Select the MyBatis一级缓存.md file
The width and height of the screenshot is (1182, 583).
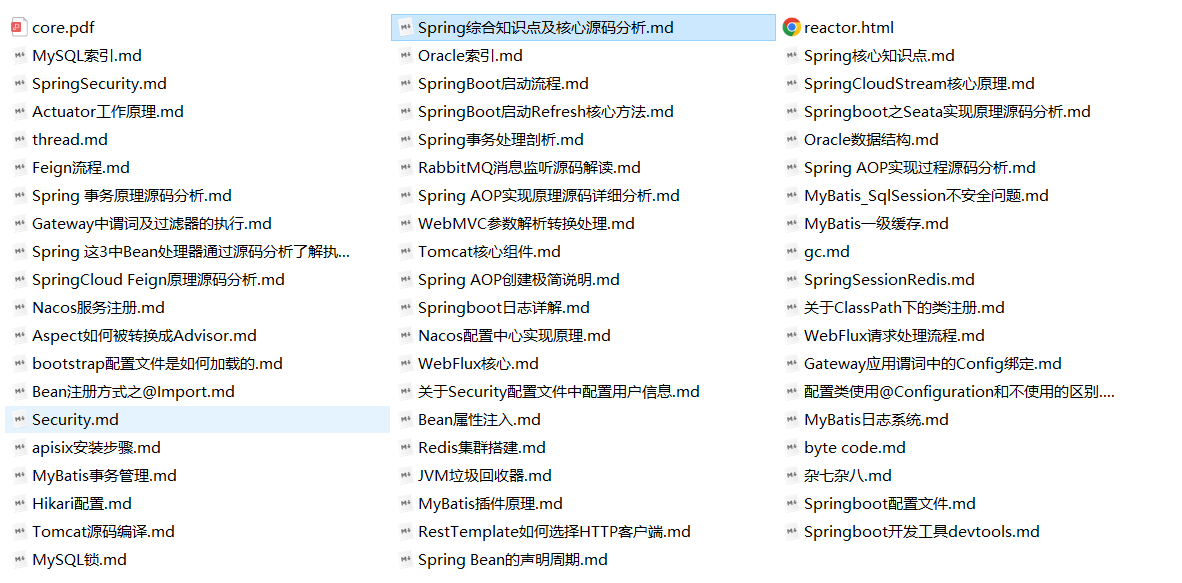(x=880, y=223)
